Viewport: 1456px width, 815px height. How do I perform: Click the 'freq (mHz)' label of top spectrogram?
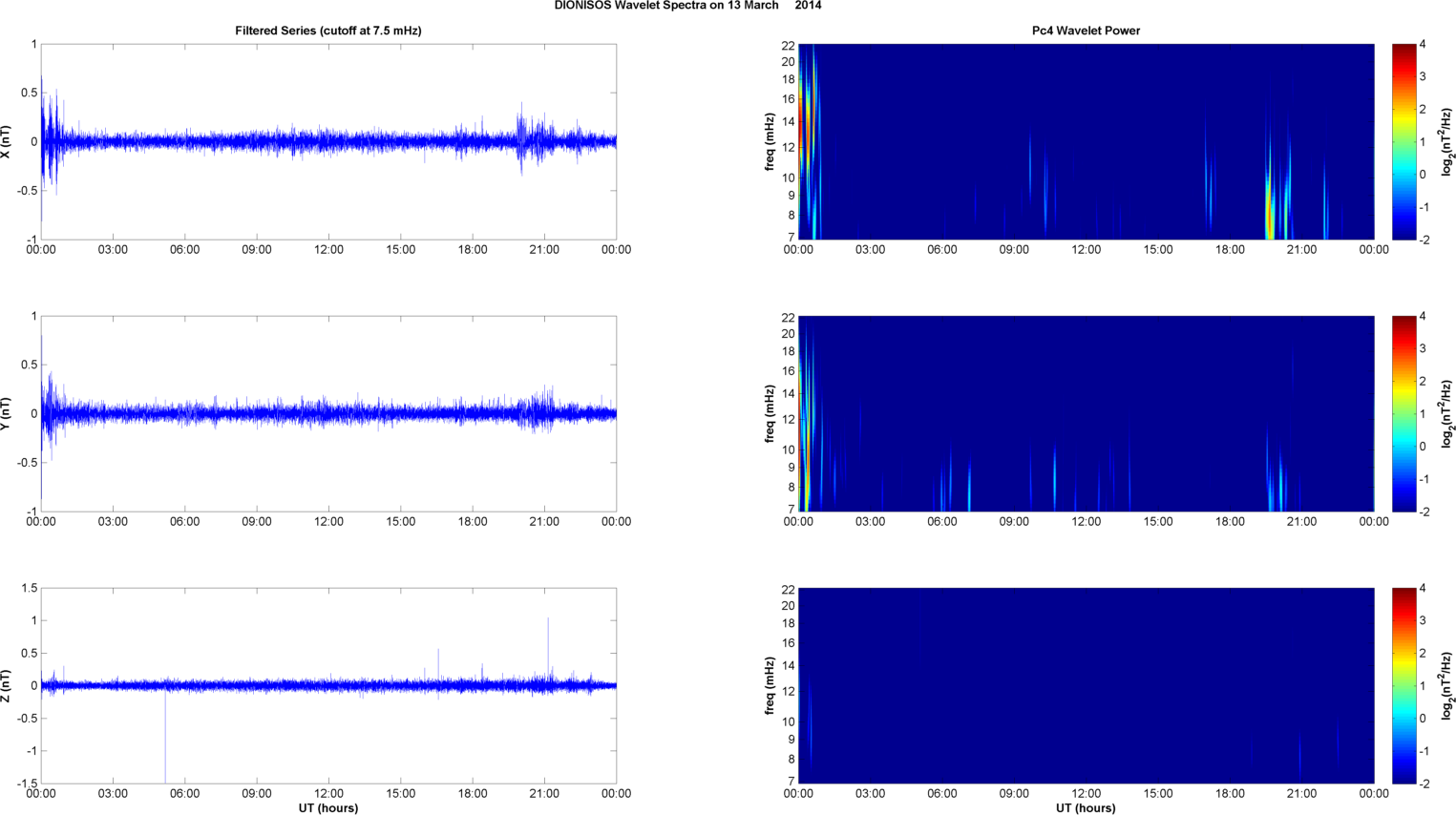pos(770,141)
